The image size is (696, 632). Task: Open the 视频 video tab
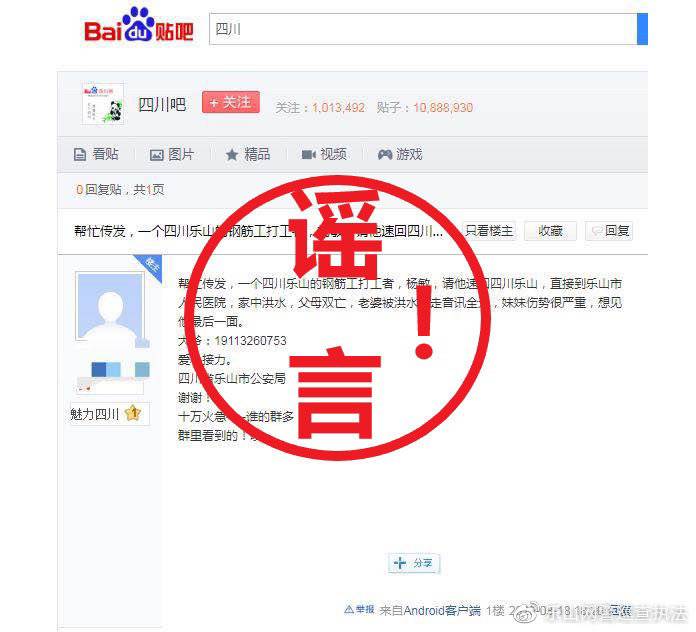tap(324, 154)
